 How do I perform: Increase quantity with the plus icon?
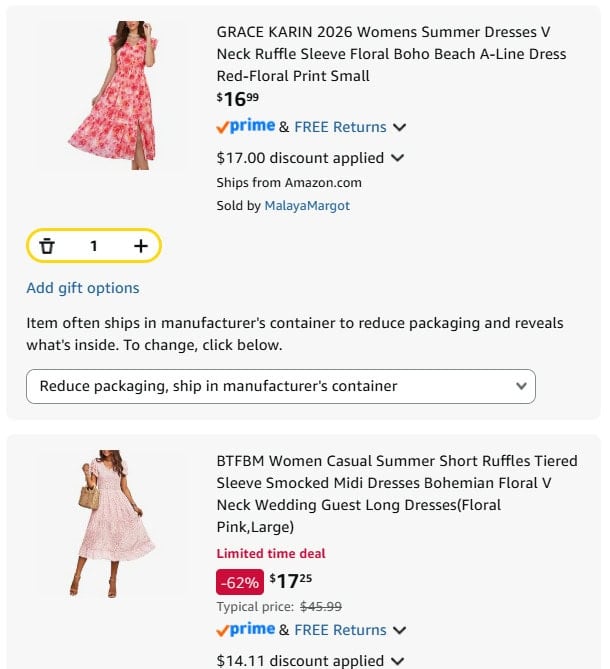(141, 246)
